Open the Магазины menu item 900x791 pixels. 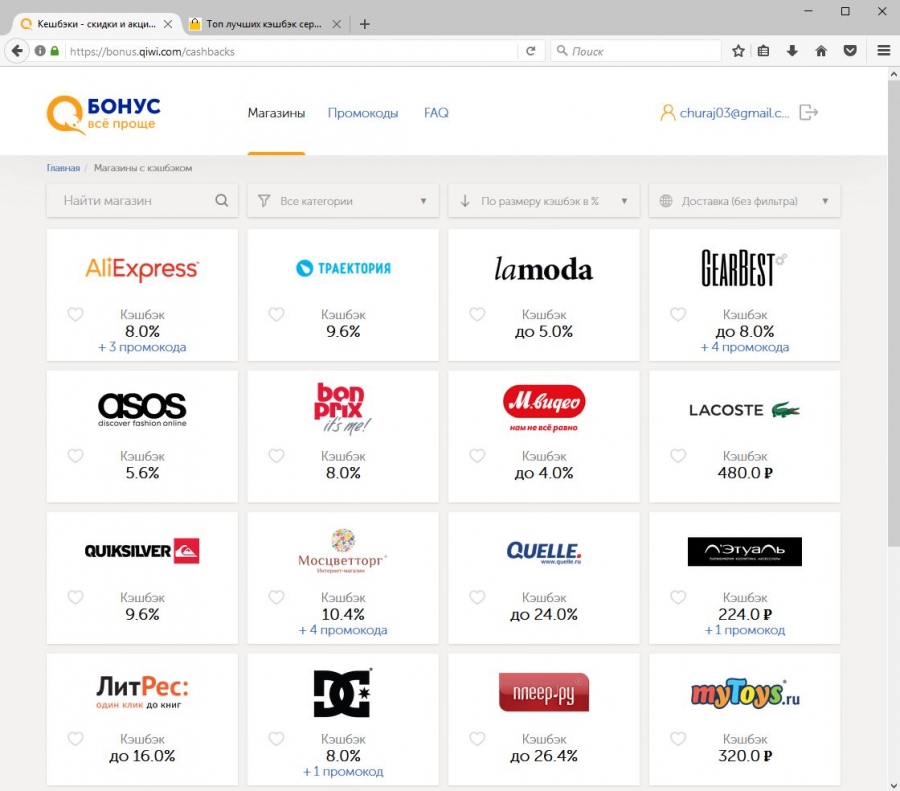pyautogui.click(x=276, y=113)
